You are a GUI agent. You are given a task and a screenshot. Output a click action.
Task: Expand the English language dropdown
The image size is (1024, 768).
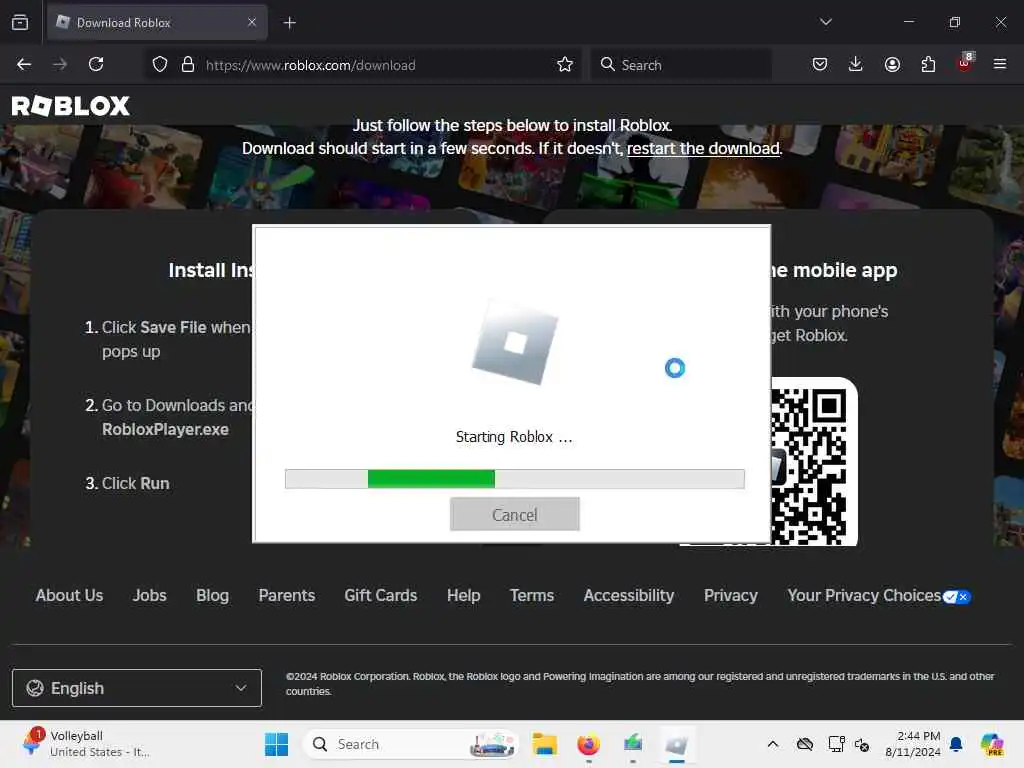136,688
